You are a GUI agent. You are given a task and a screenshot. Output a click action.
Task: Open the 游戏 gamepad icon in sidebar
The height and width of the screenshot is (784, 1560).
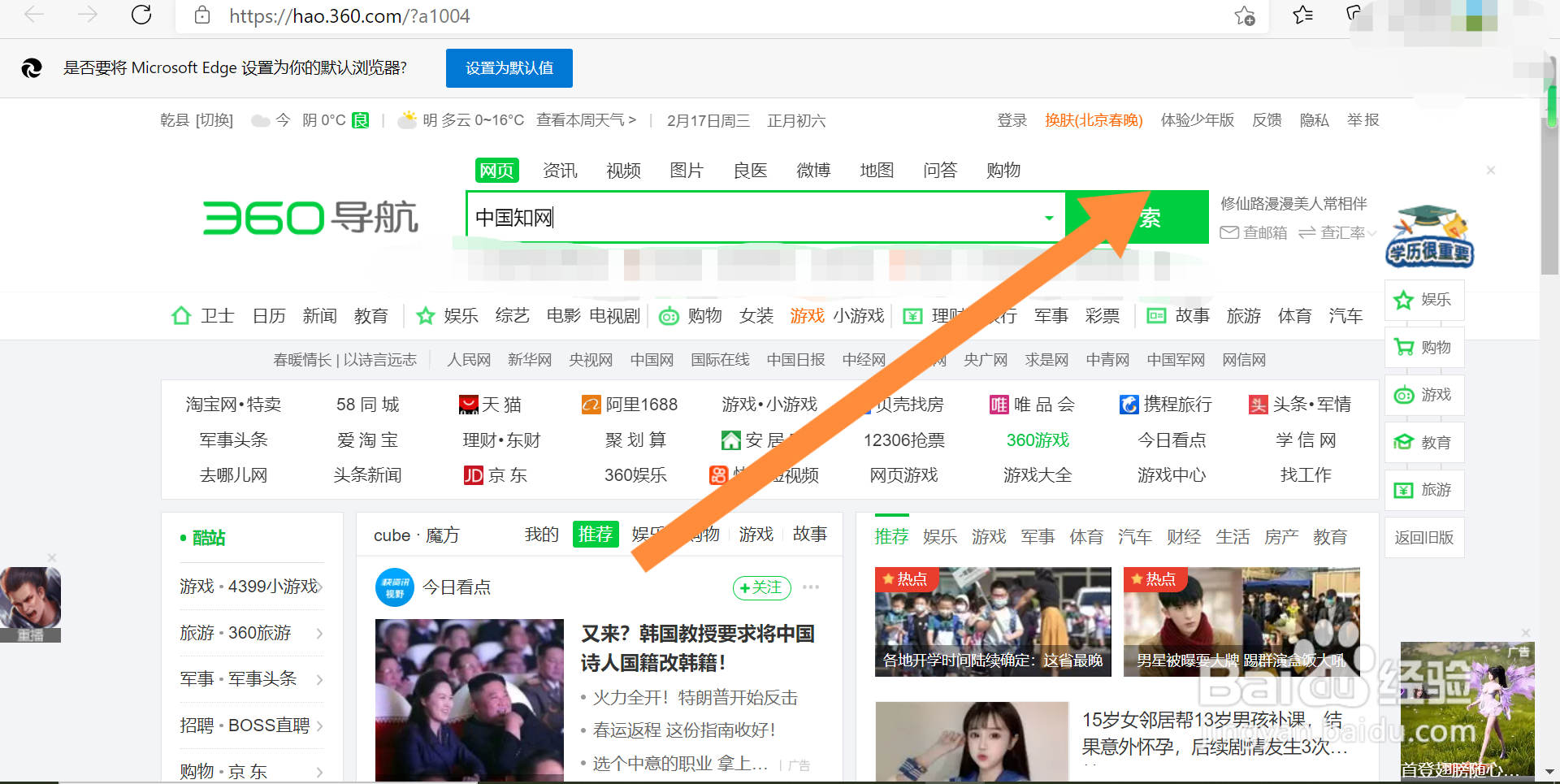click(x=1405, y=396)
